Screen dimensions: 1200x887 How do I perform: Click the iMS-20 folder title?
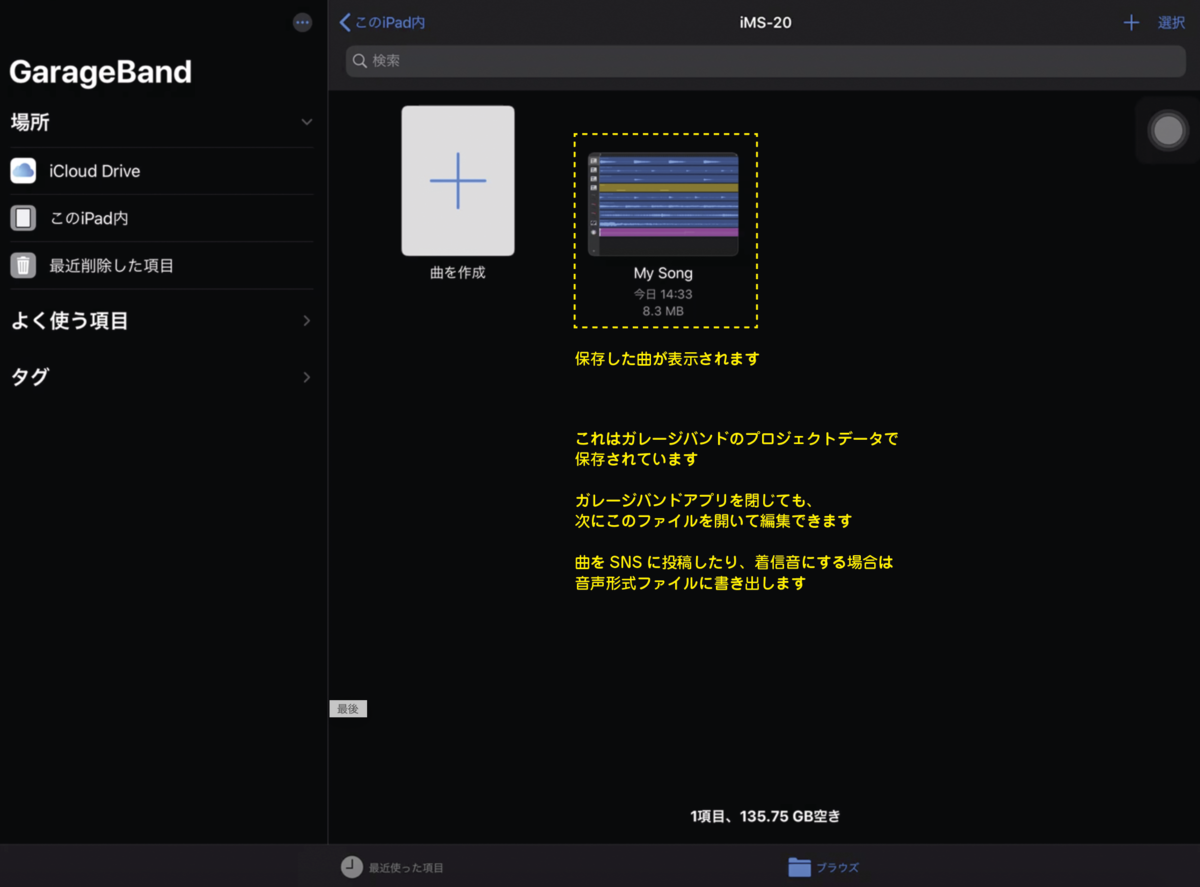tap(765, 22)
